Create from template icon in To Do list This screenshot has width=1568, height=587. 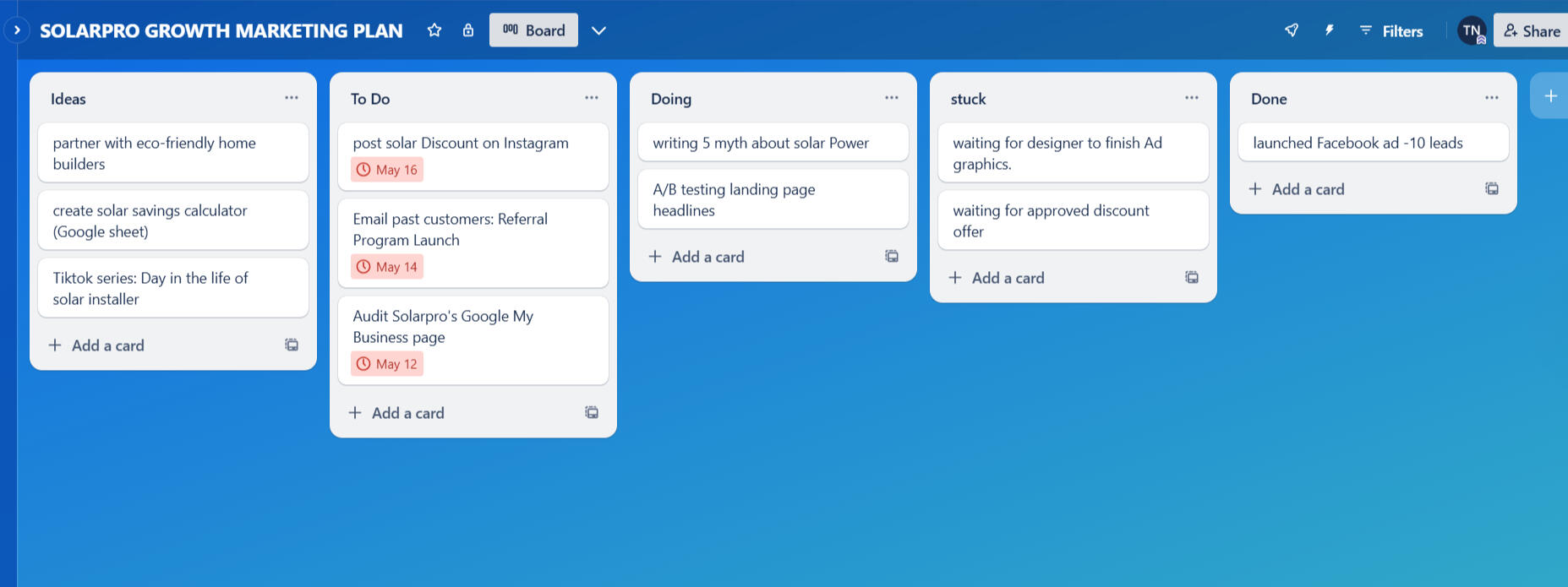pyautogui.click(x=592, y=412)
